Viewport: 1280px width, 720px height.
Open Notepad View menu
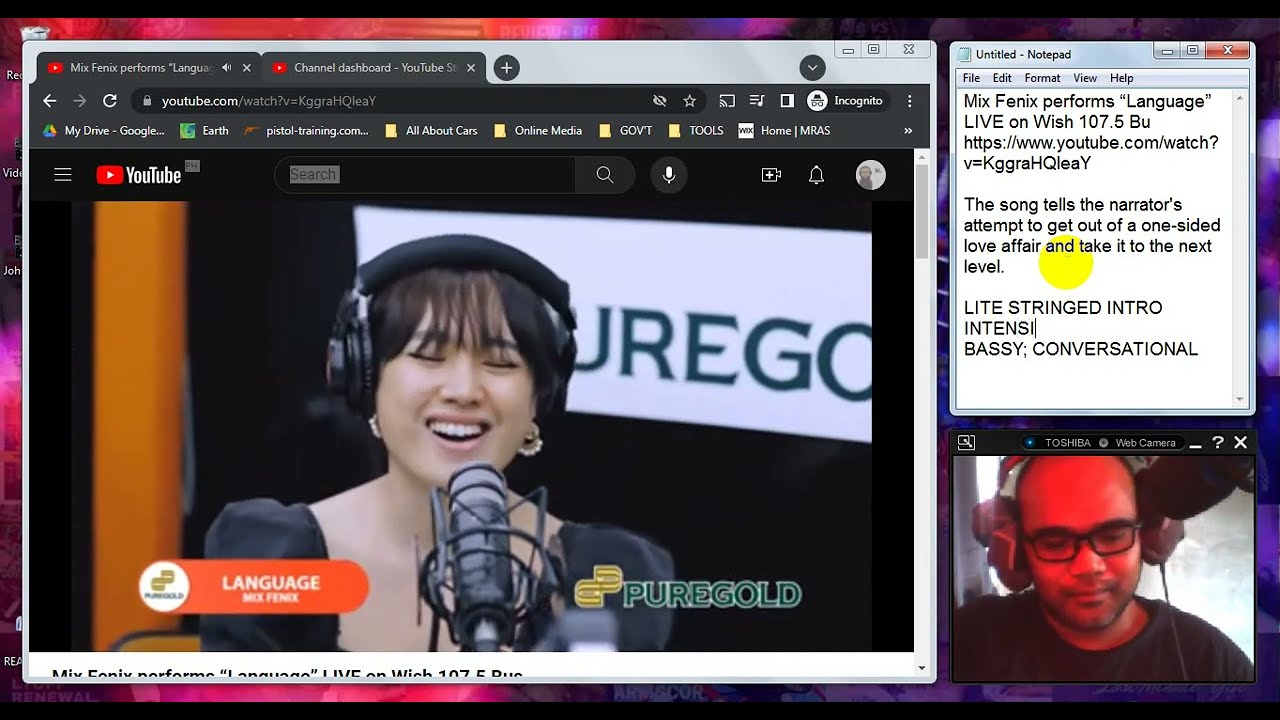pos(1085,78)
